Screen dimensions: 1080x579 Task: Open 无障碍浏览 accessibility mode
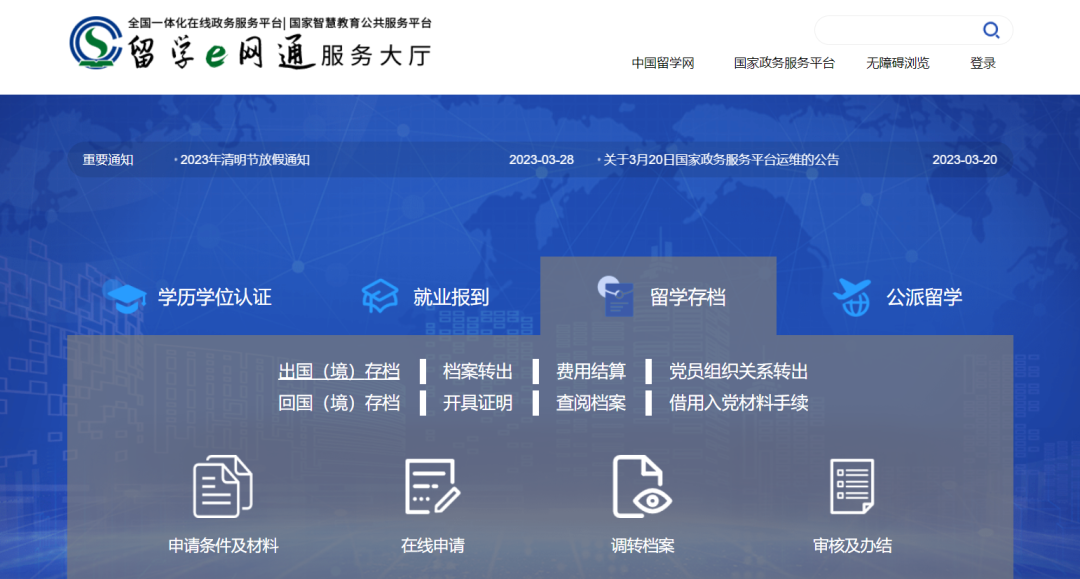click(x=897, y=62)
